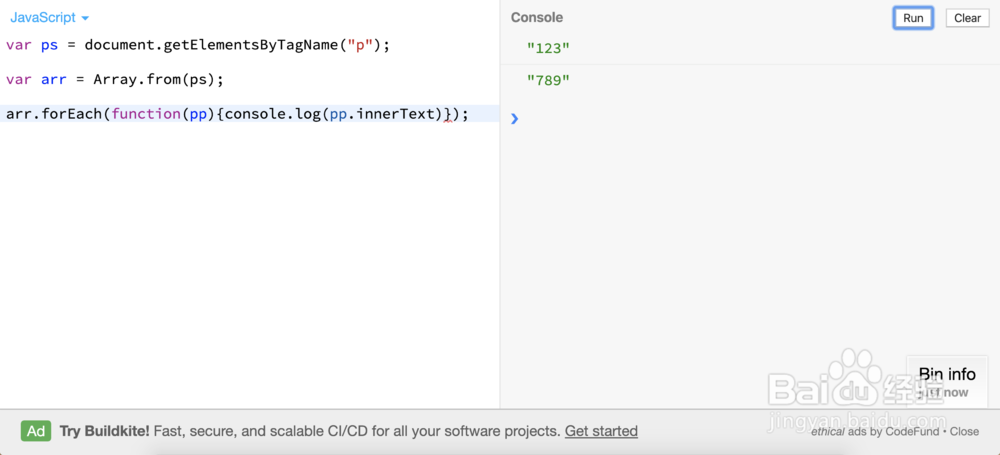Click the blue console prompt chevron
This screenshot has height=455, width=1000.
[x=515, y=118]
